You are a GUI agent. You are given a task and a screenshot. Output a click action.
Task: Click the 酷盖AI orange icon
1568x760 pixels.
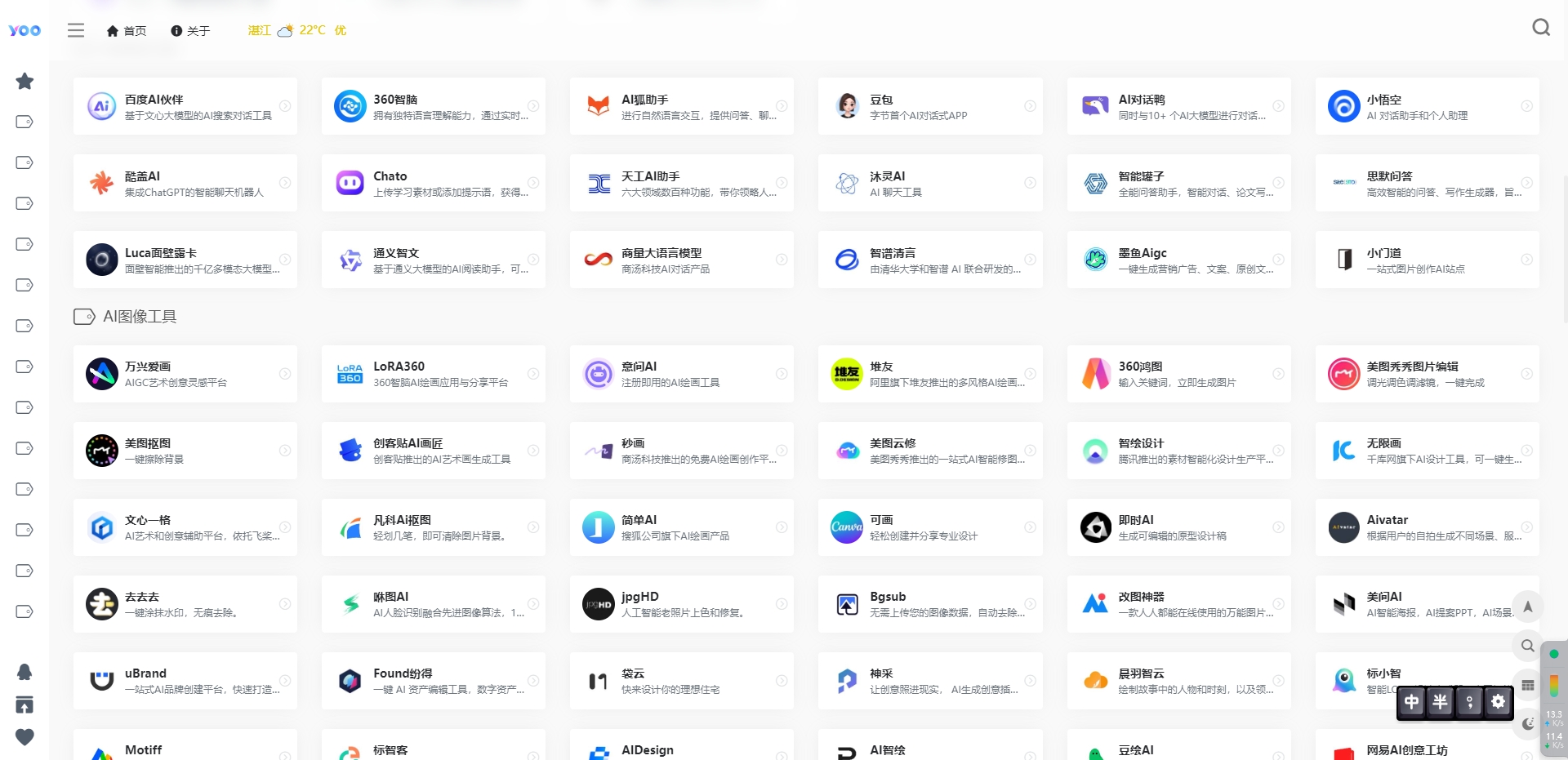point(102,183)
